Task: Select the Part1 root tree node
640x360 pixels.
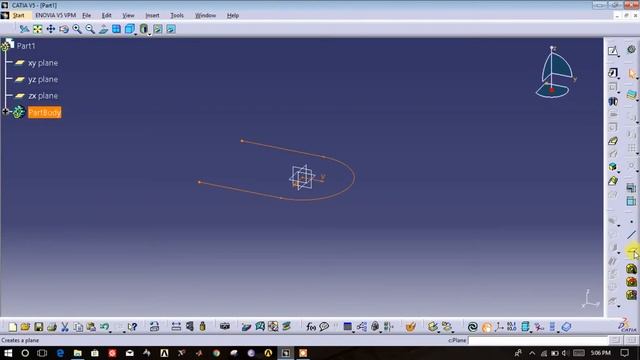Action: (x=26, y=46)
